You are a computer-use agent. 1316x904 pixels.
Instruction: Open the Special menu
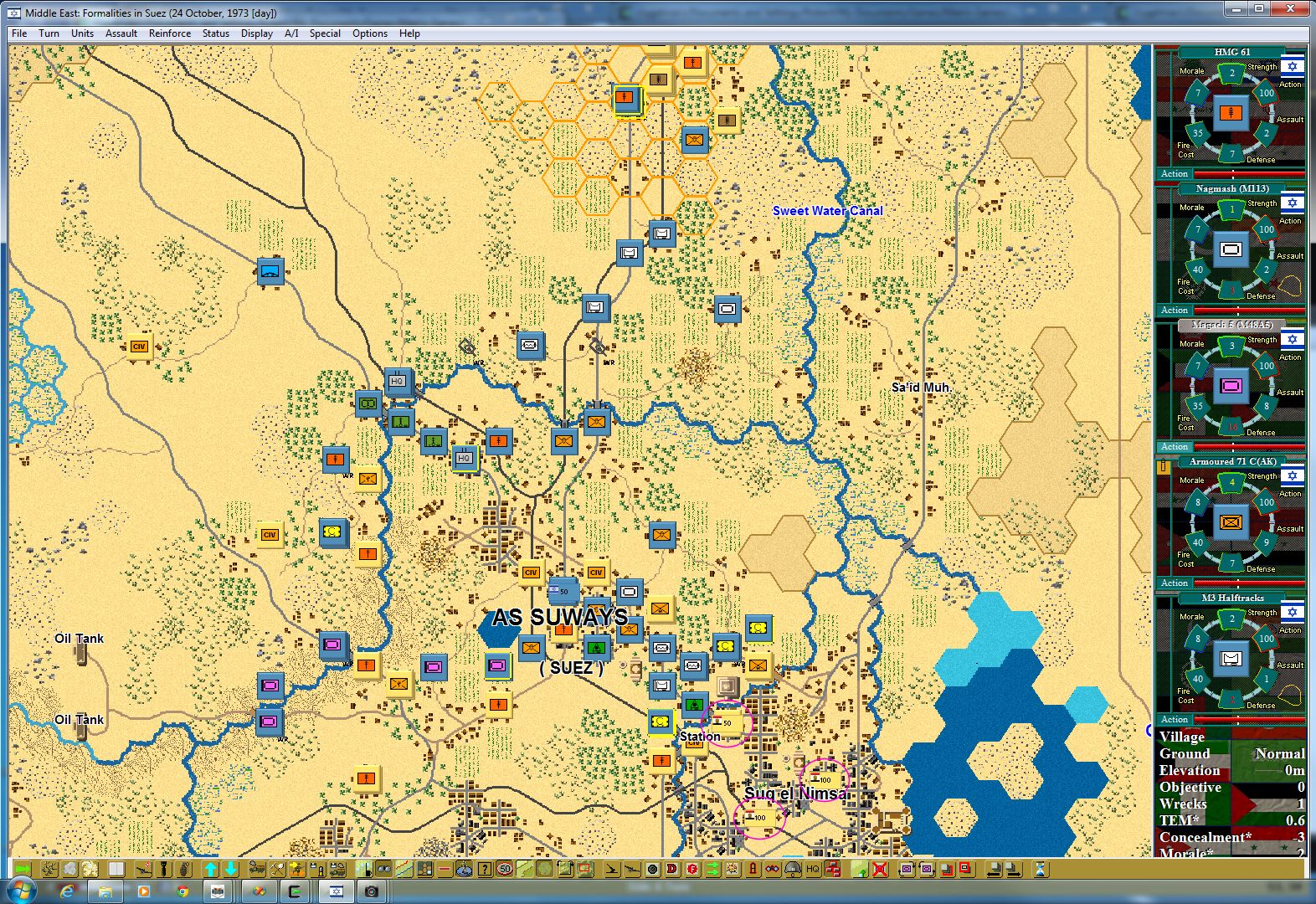click(x=325, y=33)
